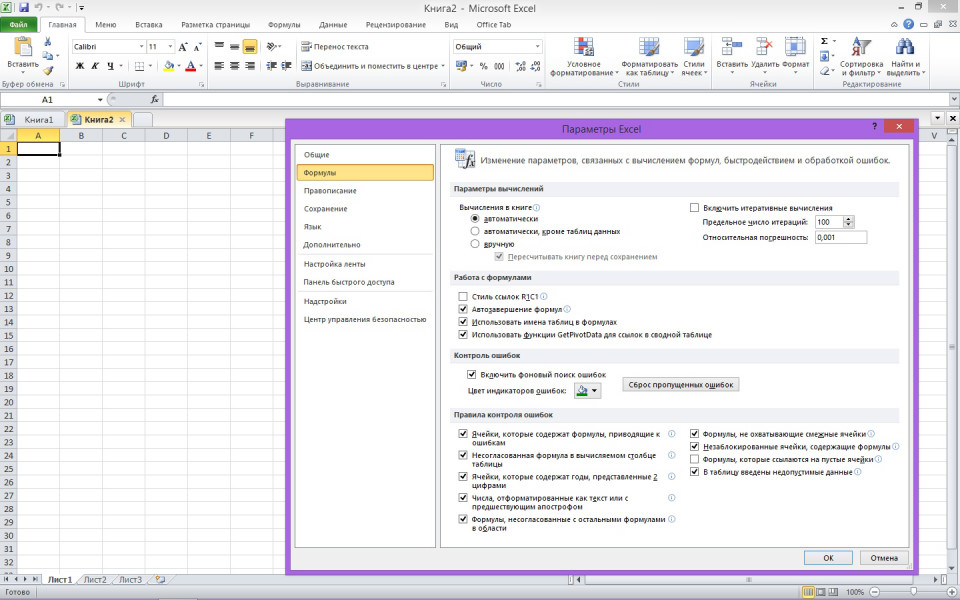
Task: Click the AutoSum sigma icon
Action: [825, 41]
